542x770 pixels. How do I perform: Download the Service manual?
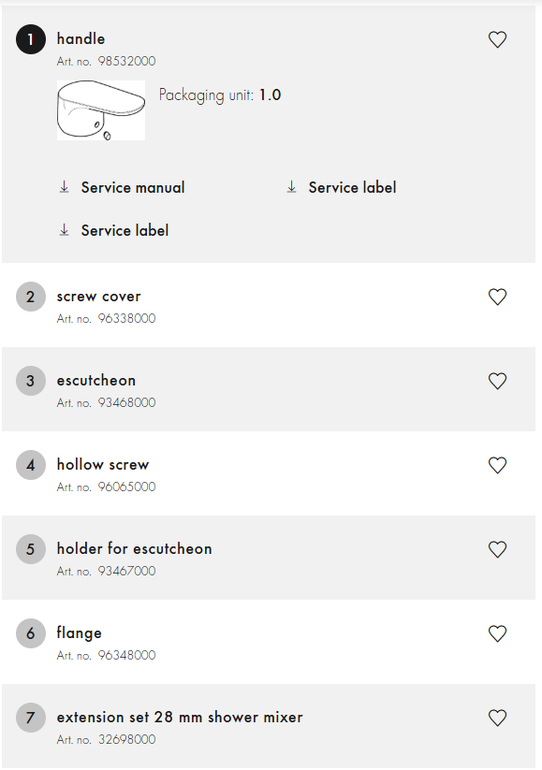point(133,187)
